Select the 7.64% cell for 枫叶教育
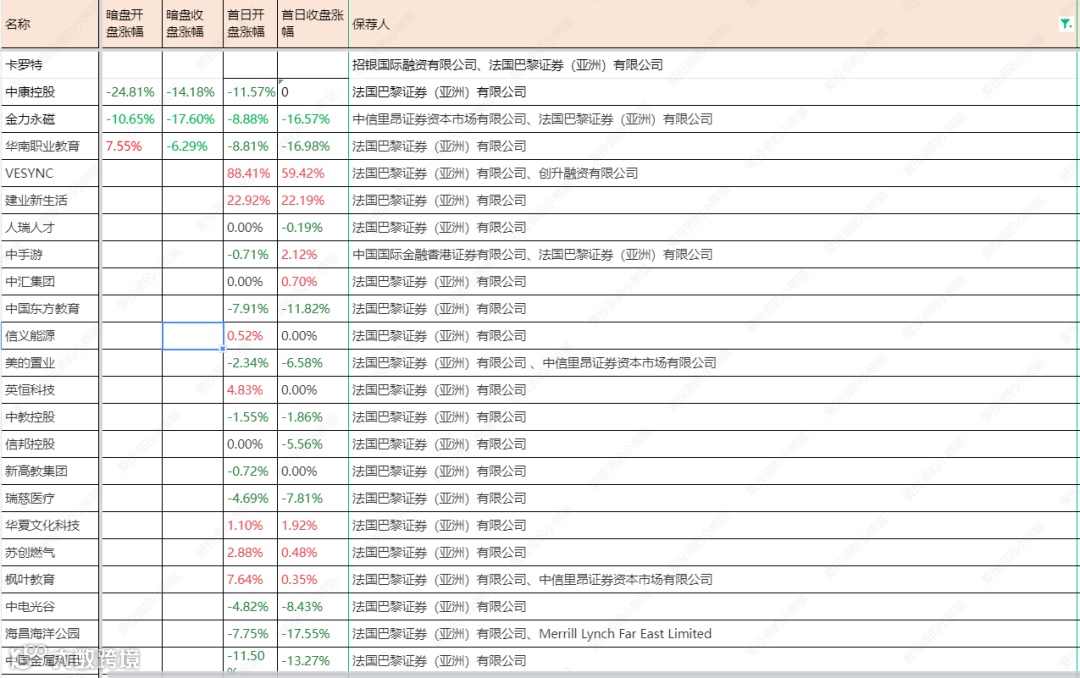 [251, 579]
